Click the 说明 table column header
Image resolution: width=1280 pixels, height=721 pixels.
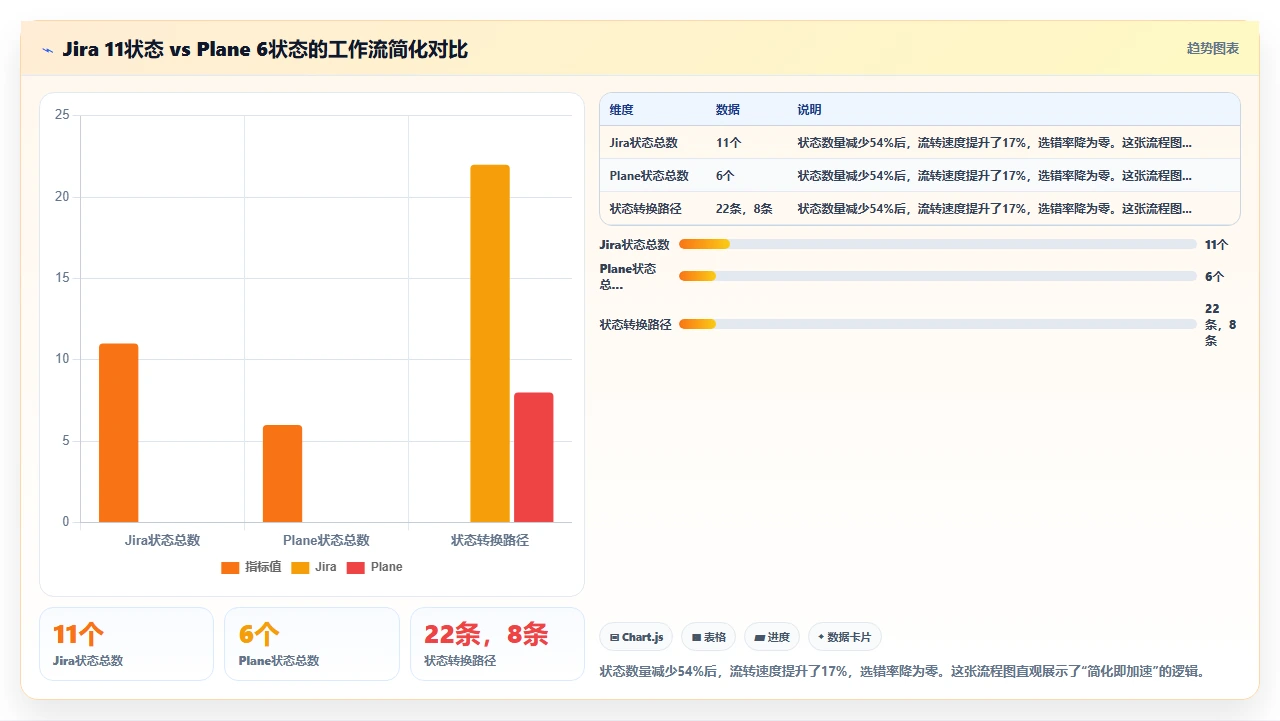coord(809,110)
